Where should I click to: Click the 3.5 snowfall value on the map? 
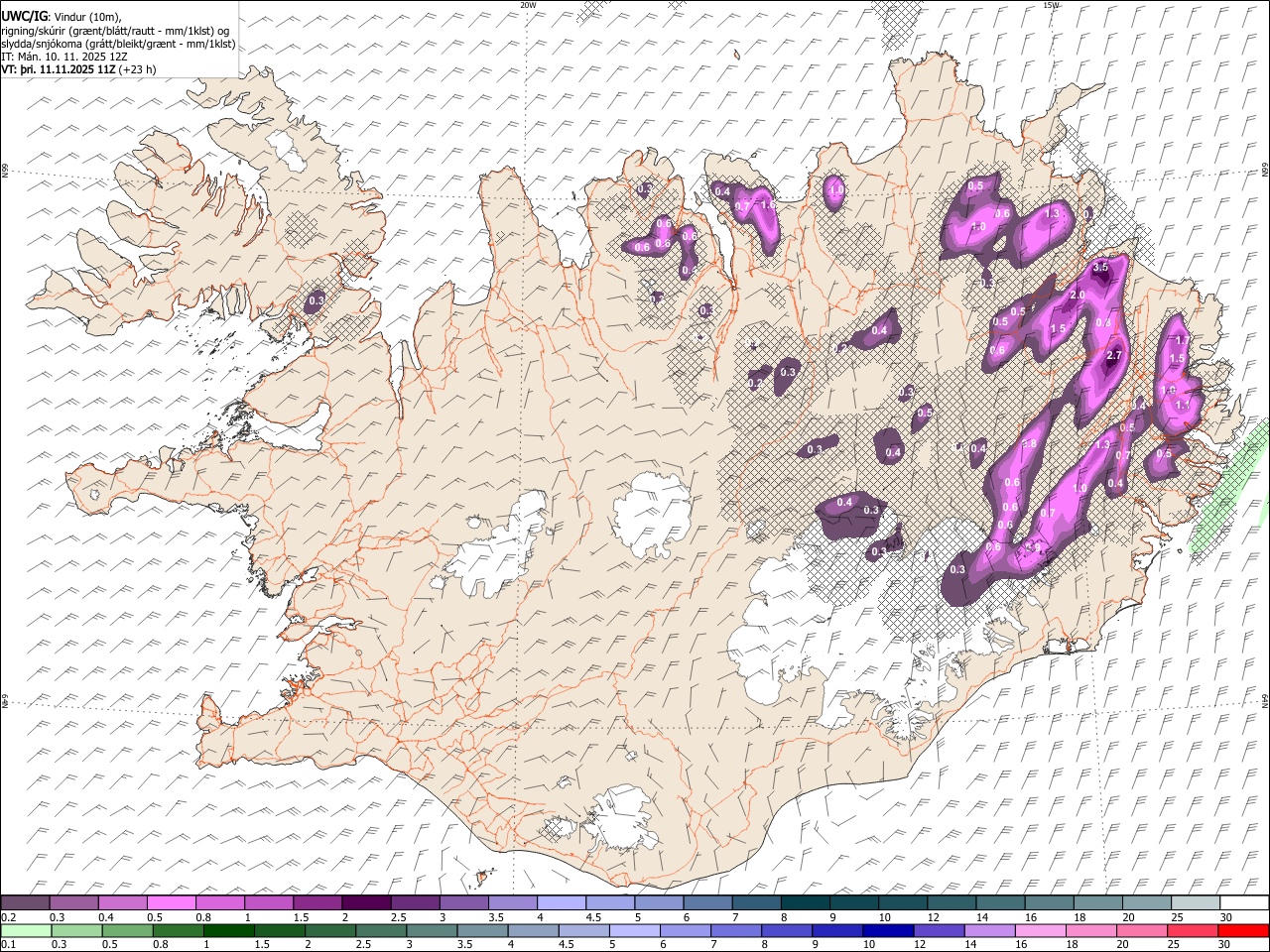tap(1100, 268)
